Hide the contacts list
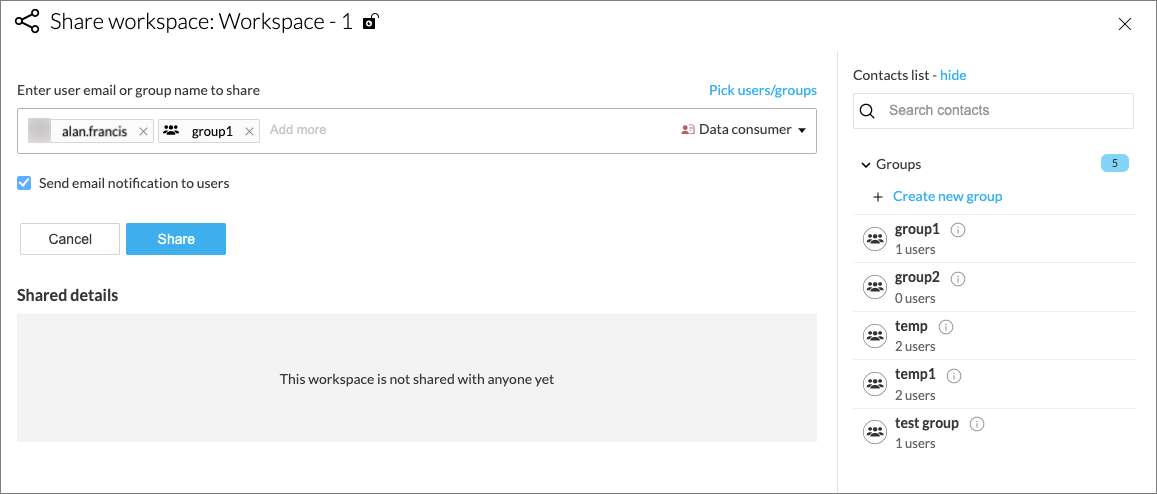This screenshot has width=1157, height=494. (953, 75)
